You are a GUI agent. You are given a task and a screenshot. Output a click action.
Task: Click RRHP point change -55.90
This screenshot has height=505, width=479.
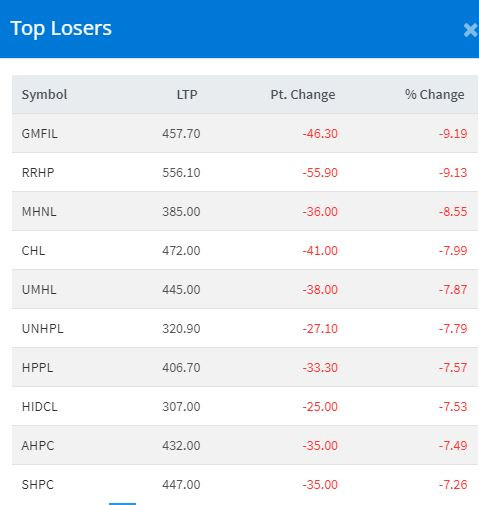(320, 173)
